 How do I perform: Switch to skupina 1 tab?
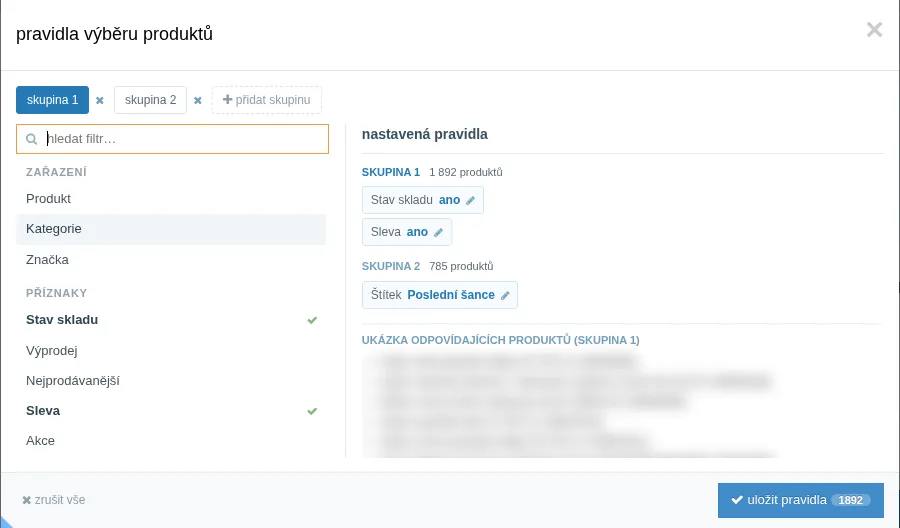(52, 100)
